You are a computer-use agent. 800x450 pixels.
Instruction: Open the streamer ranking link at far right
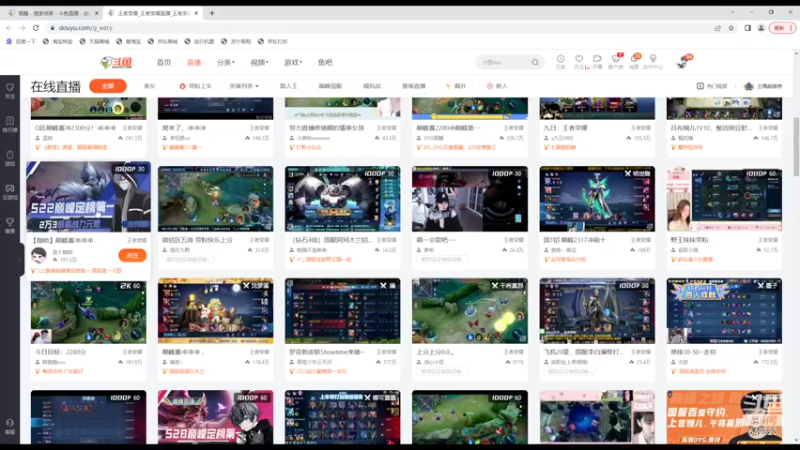point(763,86)
